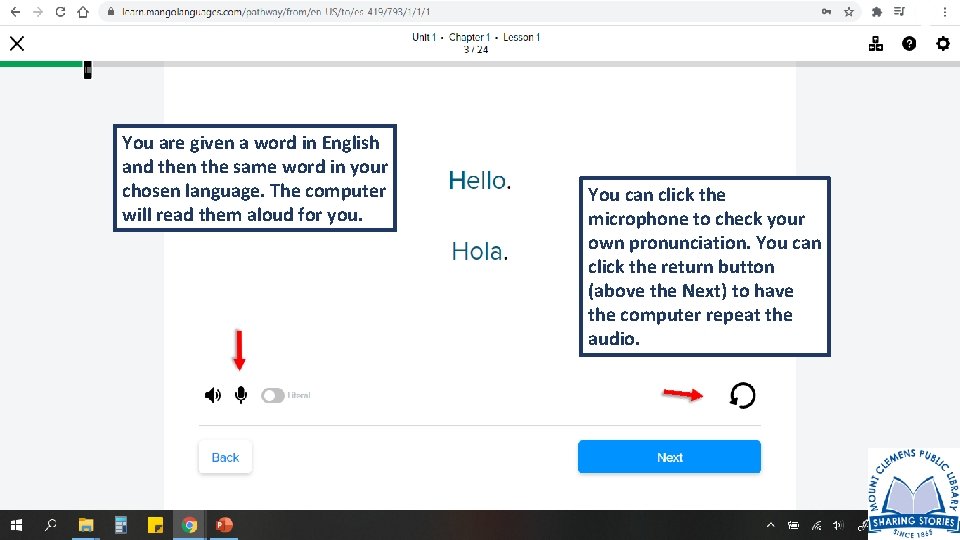Open File Explorer from the taskbar

click(x=86, y=525)
